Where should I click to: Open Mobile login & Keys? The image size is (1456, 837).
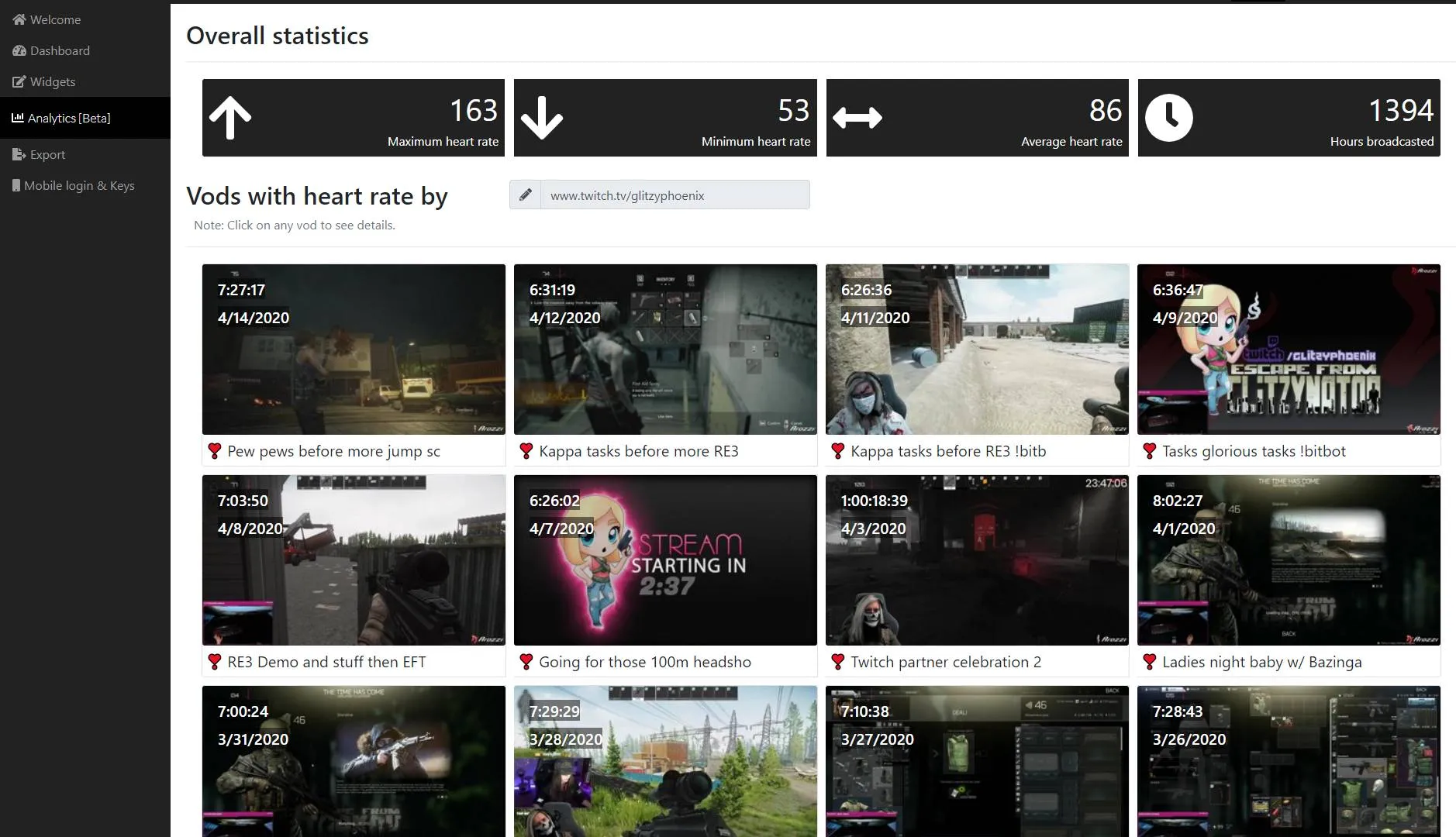[85, 185]
